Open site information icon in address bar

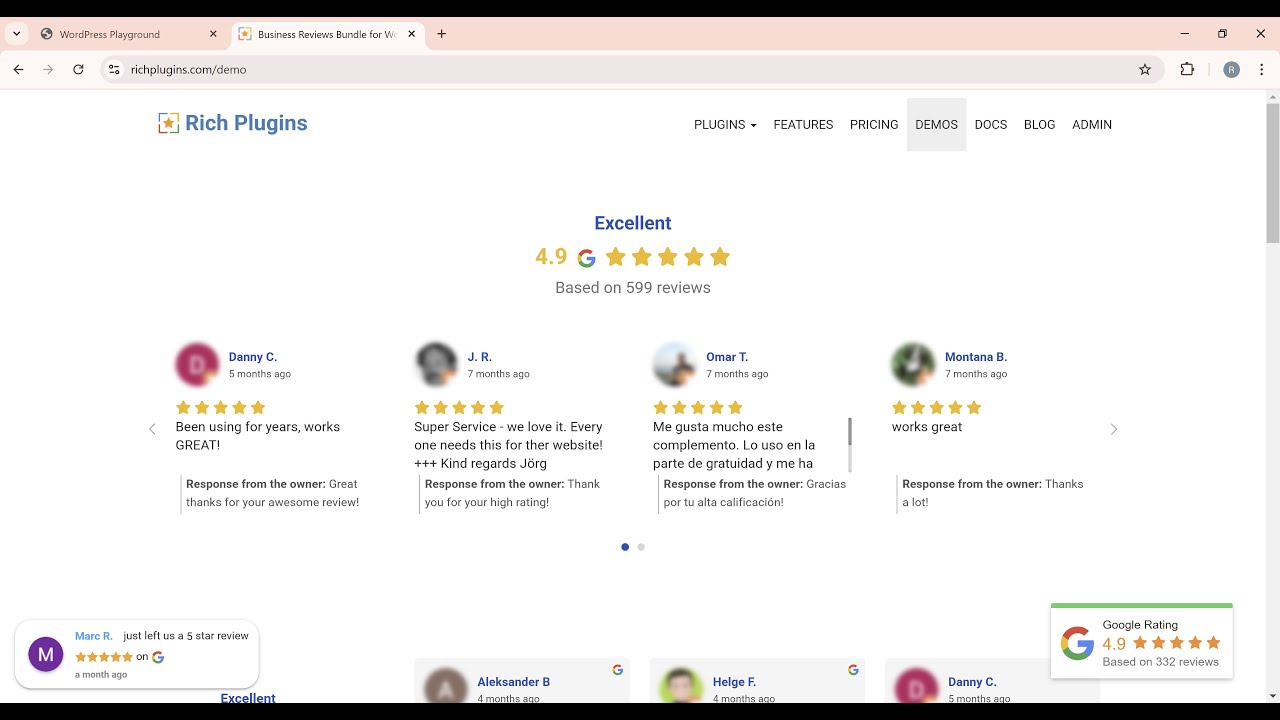[x=114, y=69]
